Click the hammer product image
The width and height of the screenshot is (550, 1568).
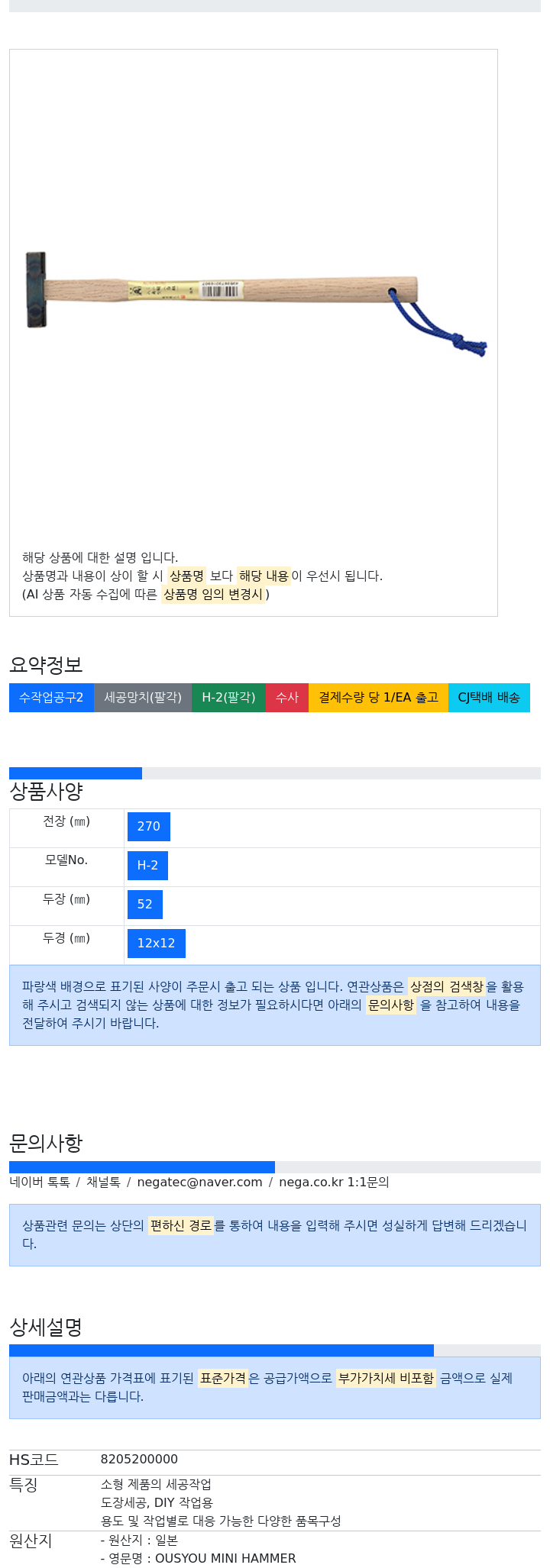pos(256,305)
